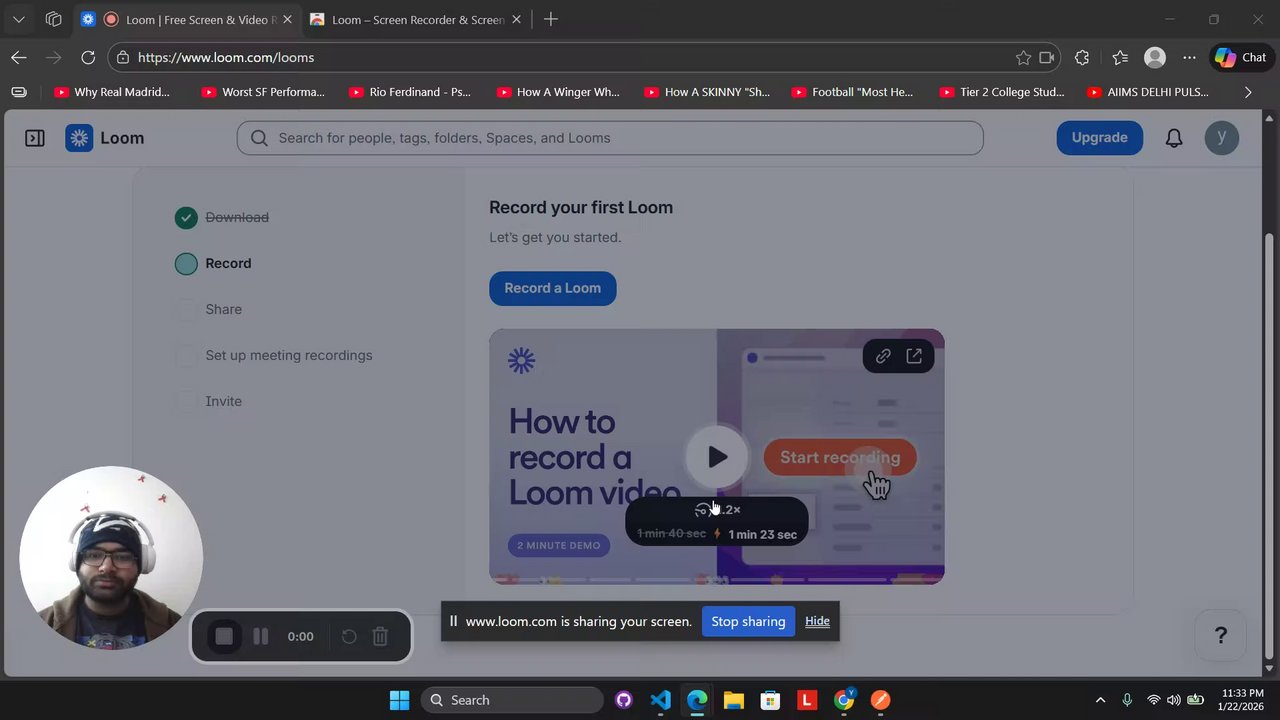Click the Loom search field
Screen dimensions: 1280x720
pos(610,138)
